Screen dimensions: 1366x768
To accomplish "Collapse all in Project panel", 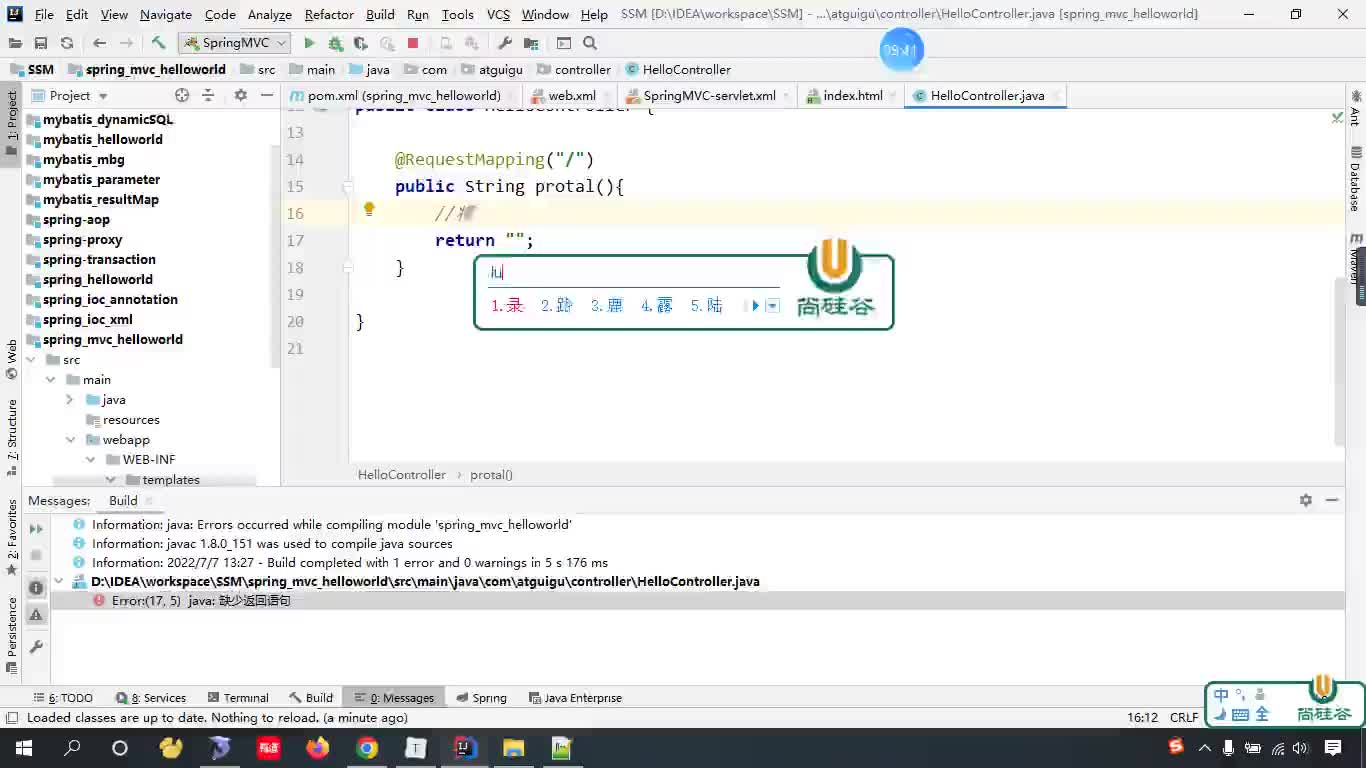I will pyautogui.click(x=208, y=95).
